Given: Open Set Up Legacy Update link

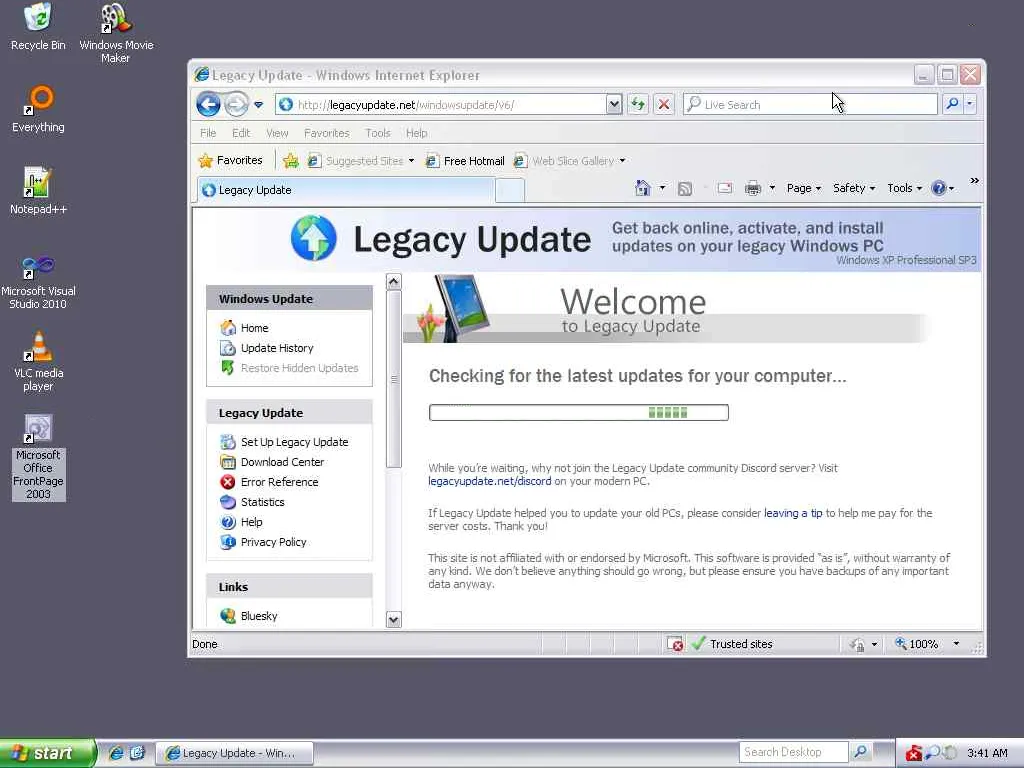Looking at the screenshot, I should coord(294,442).
